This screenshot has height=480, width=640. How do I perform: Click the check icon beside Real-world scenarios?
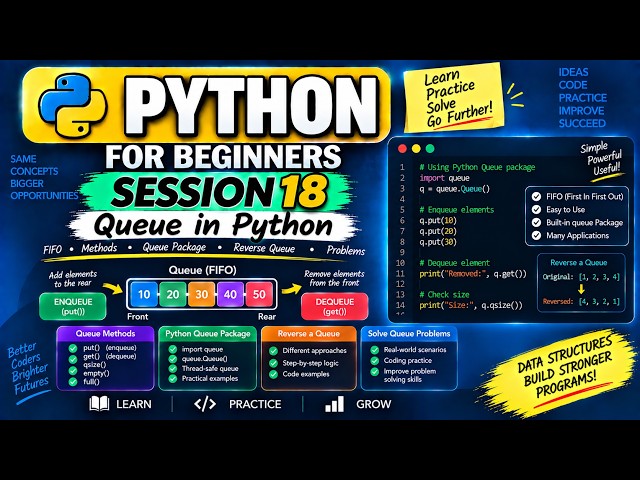tap(374, 350)
